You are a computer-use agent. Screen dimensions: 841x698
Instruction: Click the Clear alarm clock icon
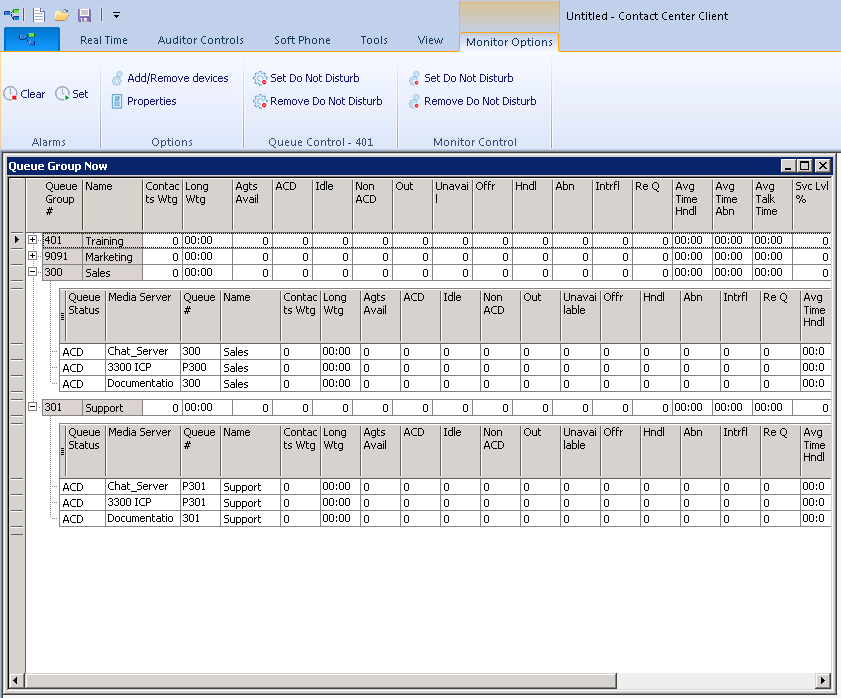point(11,94)
